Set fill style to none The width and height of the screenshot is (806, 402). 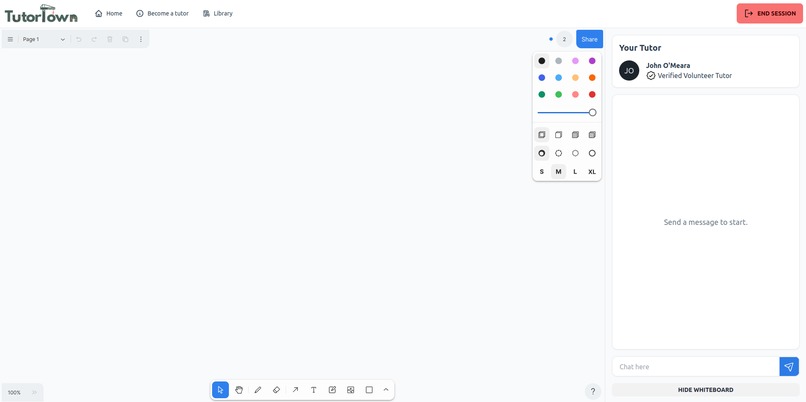(542, 135)
